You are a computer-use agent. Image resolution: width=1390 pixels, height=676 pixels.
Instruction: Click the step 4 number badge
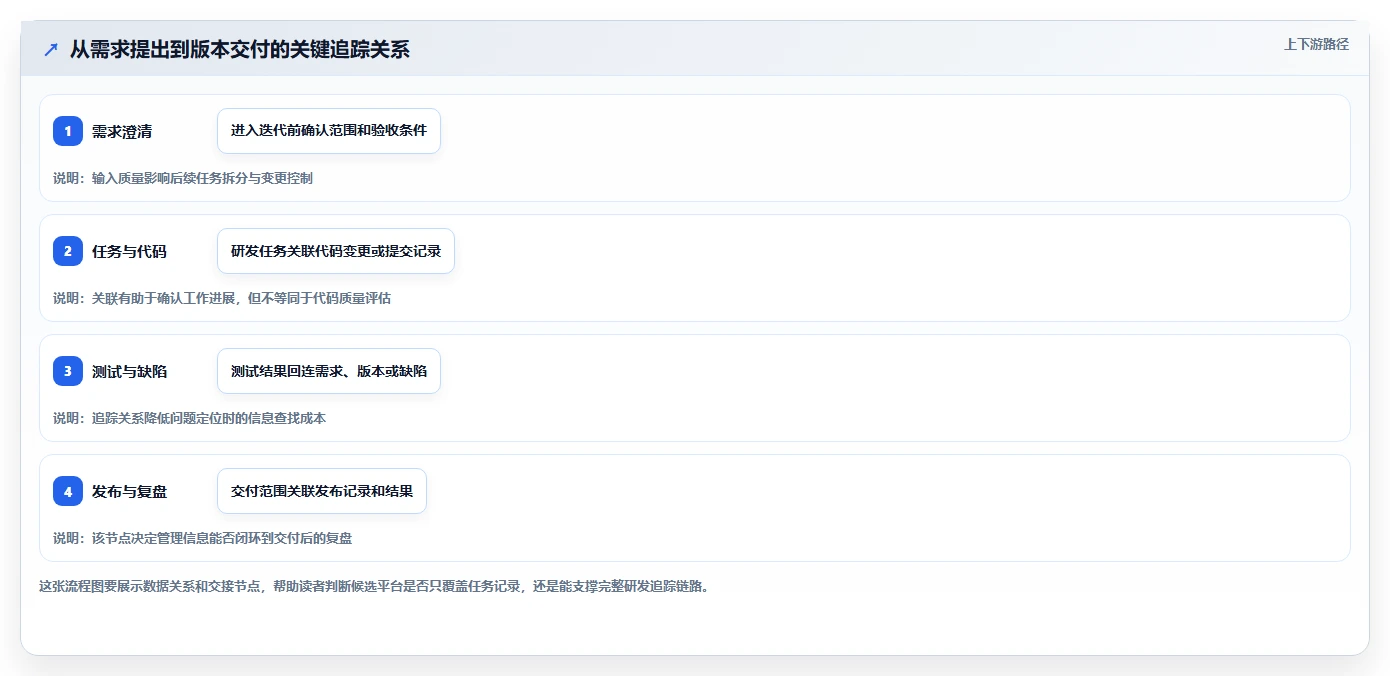[x=68, y=491]
